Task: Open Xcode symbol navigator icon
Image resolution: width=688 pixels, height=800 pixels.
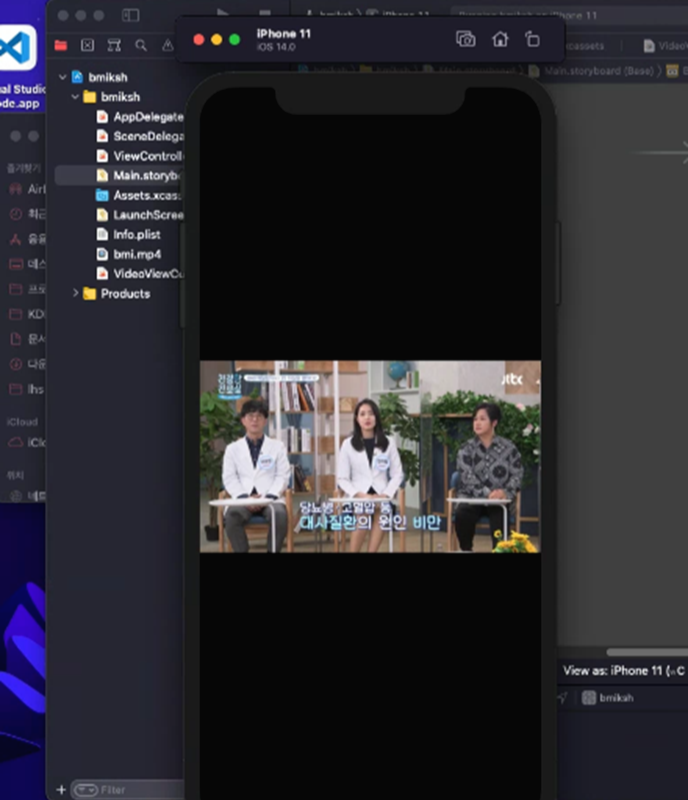Action: (x=114, y=45)
